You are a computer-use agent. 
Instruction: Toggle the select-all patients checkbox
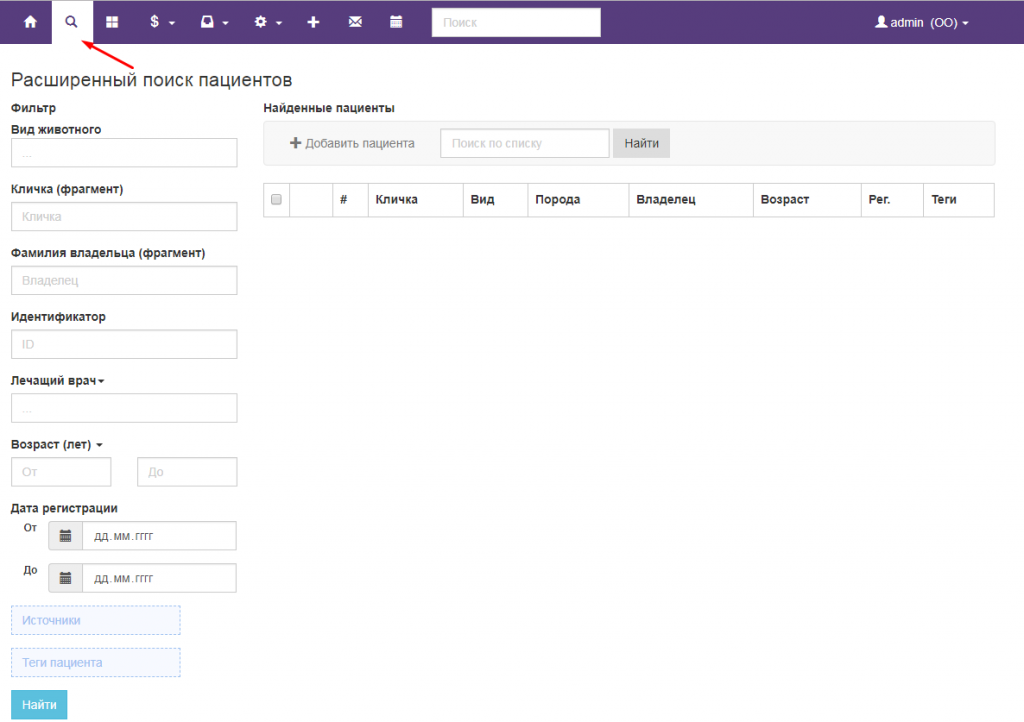pyautogui.click(x=276, y=200)
